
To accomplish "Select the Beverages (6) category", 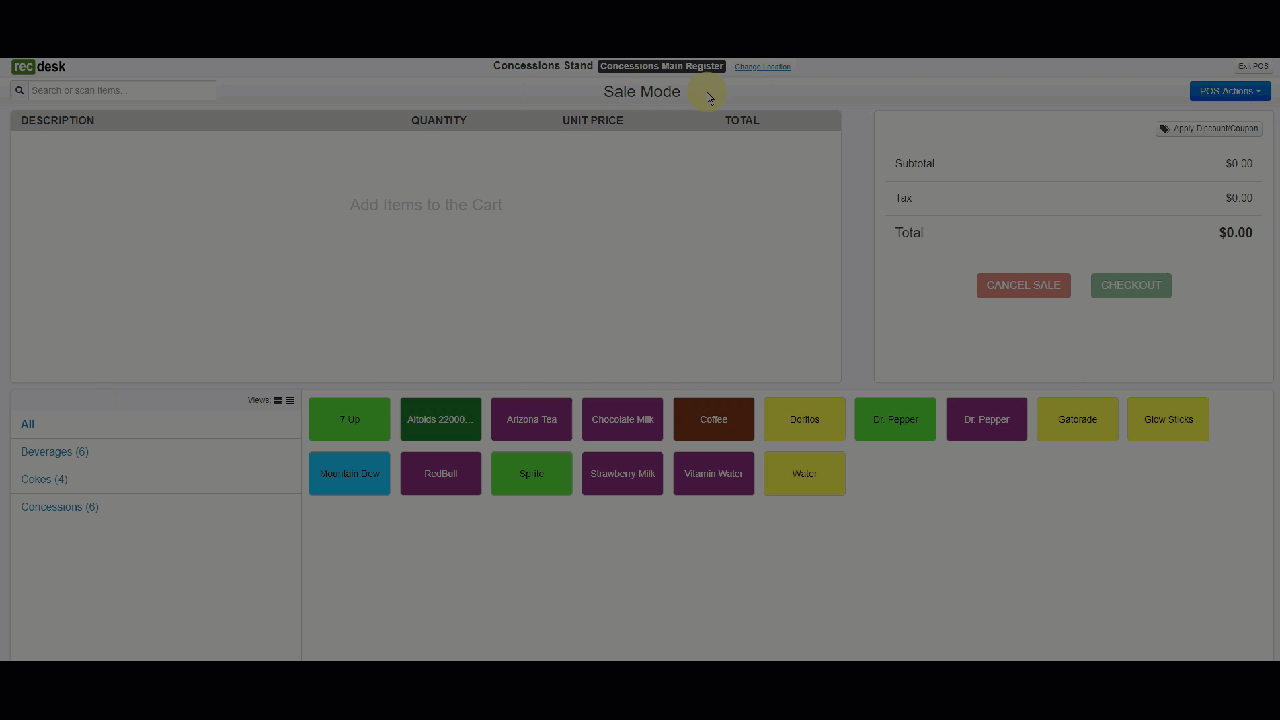I will (x=55, y=452).
